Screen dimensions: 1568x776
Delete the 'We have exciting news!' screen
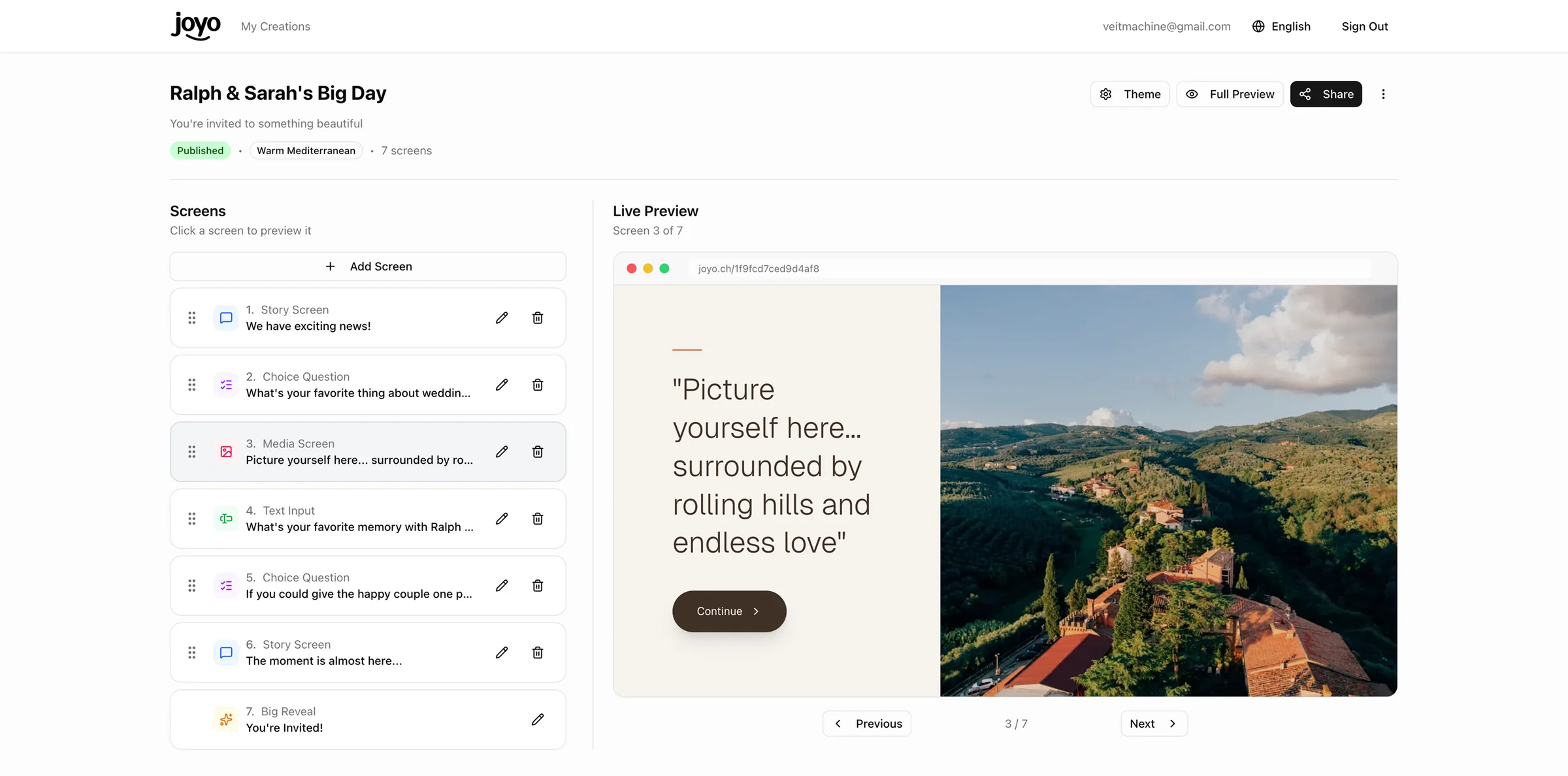538,318
